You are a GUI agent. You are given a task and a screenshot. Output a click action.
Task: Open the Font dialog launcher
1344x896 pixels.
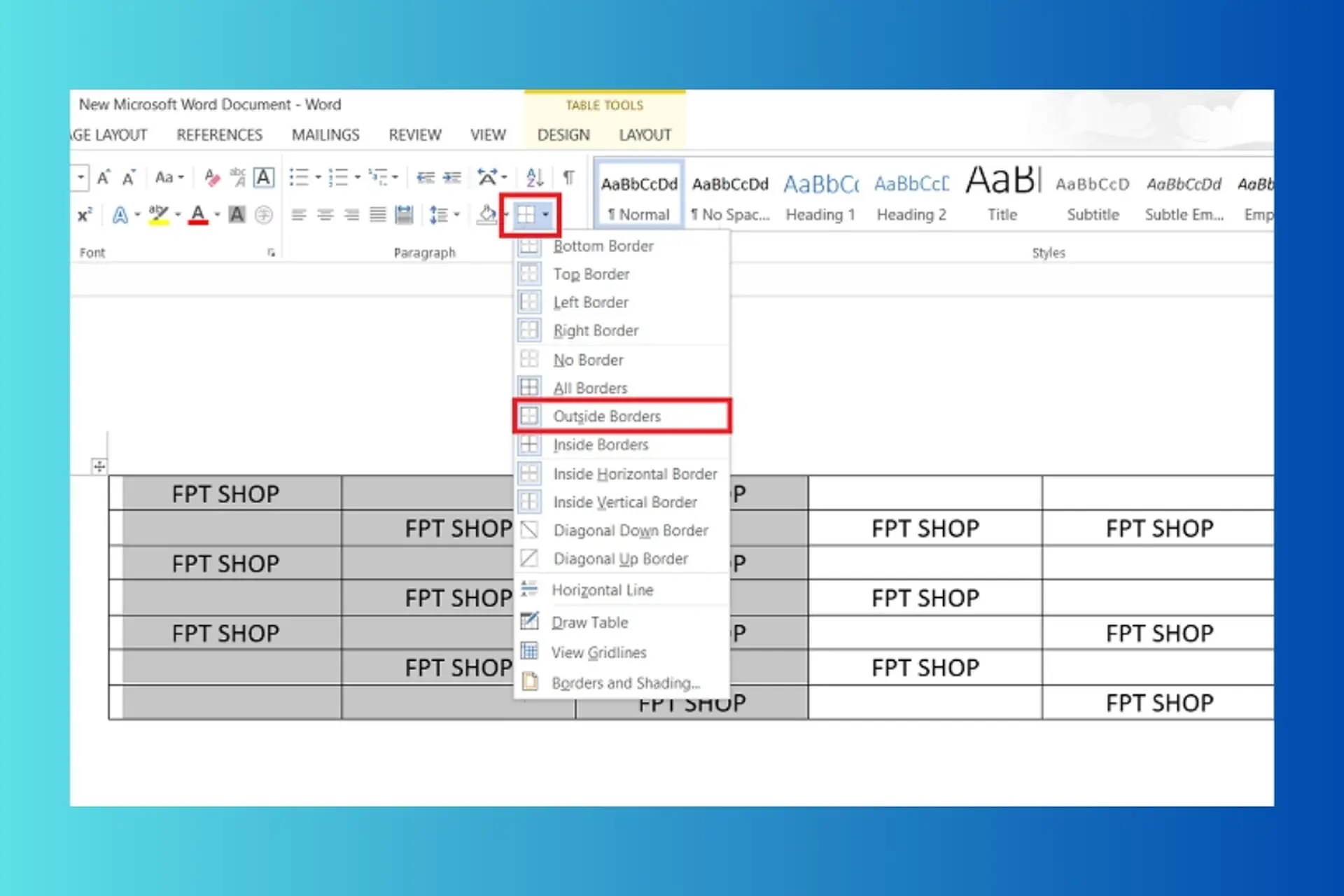coord(271,253)
